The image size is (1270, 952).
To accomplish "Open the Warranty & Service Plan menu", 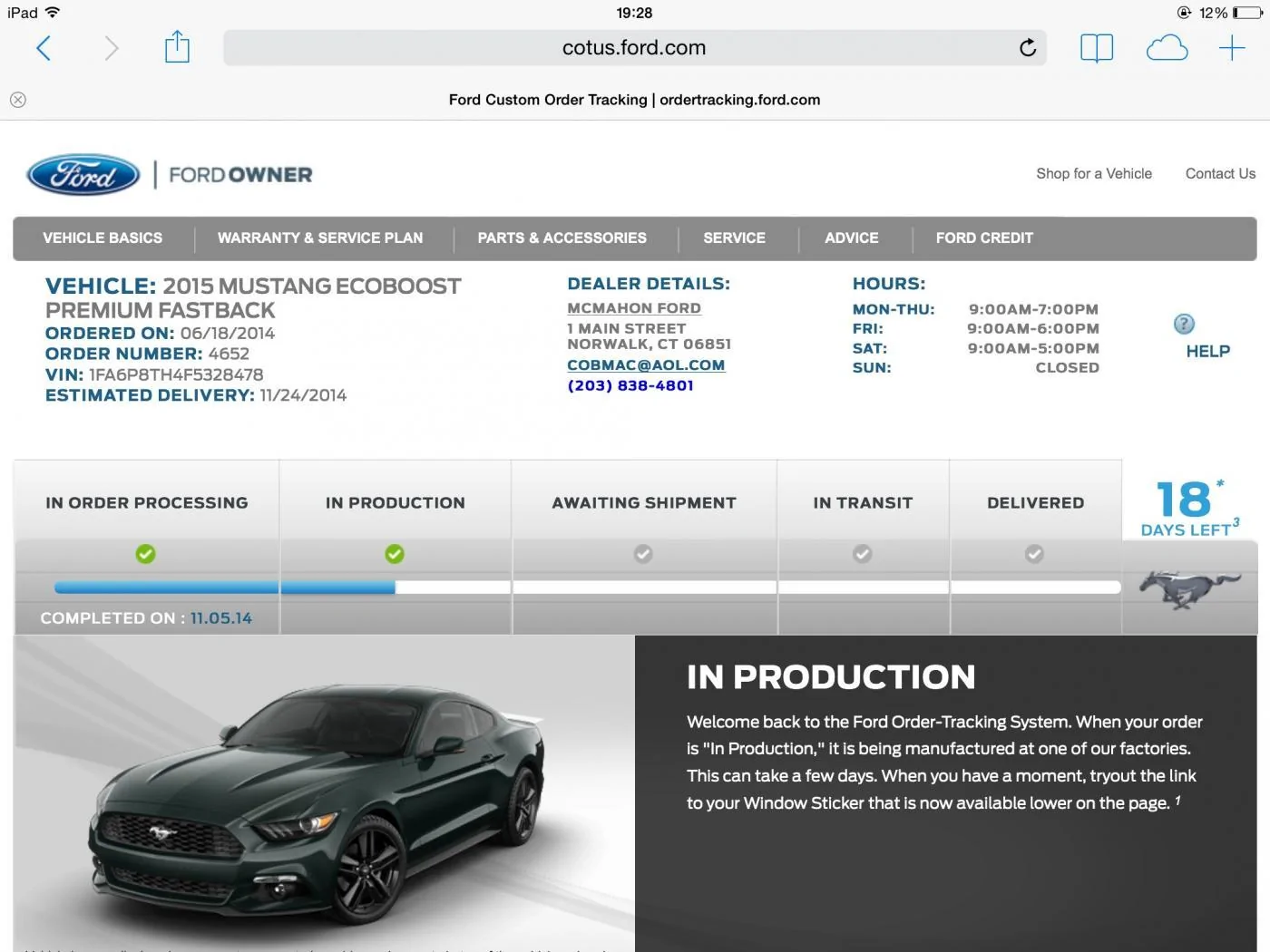I will click(x=320, y=238).
